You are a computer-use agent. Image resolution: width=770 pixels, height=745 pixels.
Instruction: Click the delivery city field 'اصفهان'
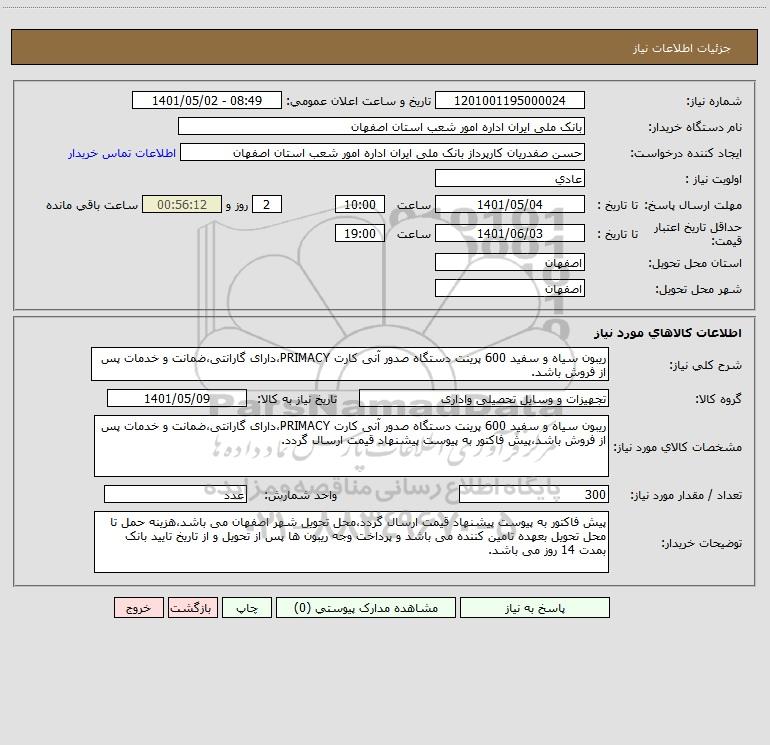[510, 288]
